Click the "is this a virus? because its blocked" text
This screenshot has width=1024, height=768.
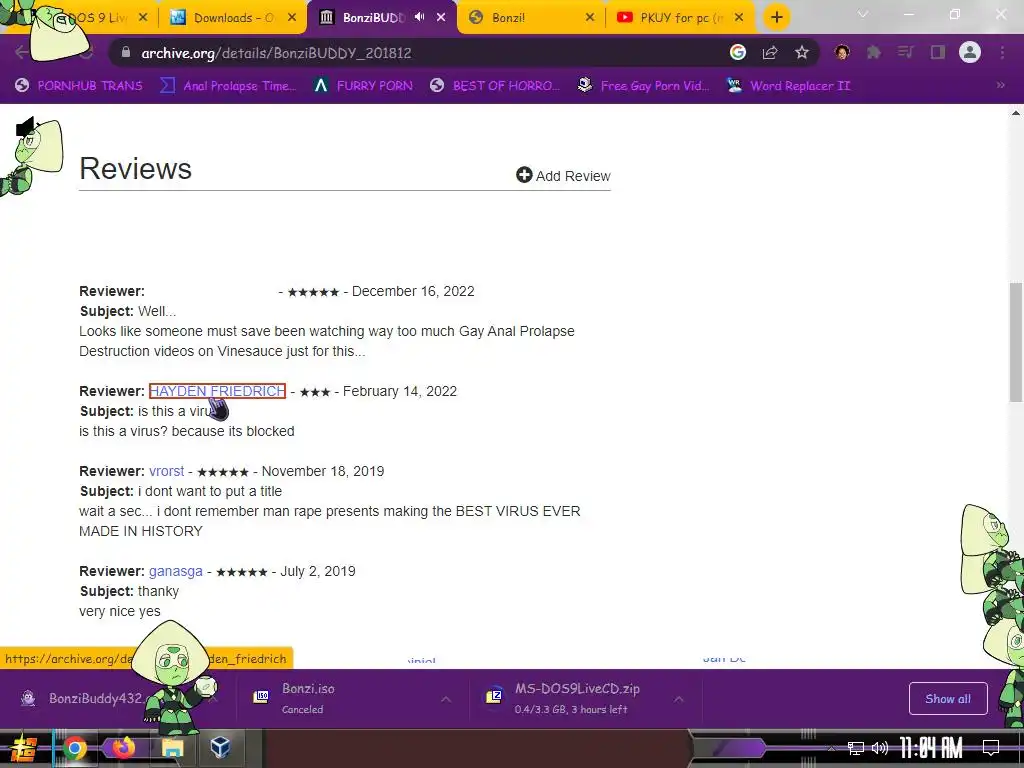[x=187, y=431]
